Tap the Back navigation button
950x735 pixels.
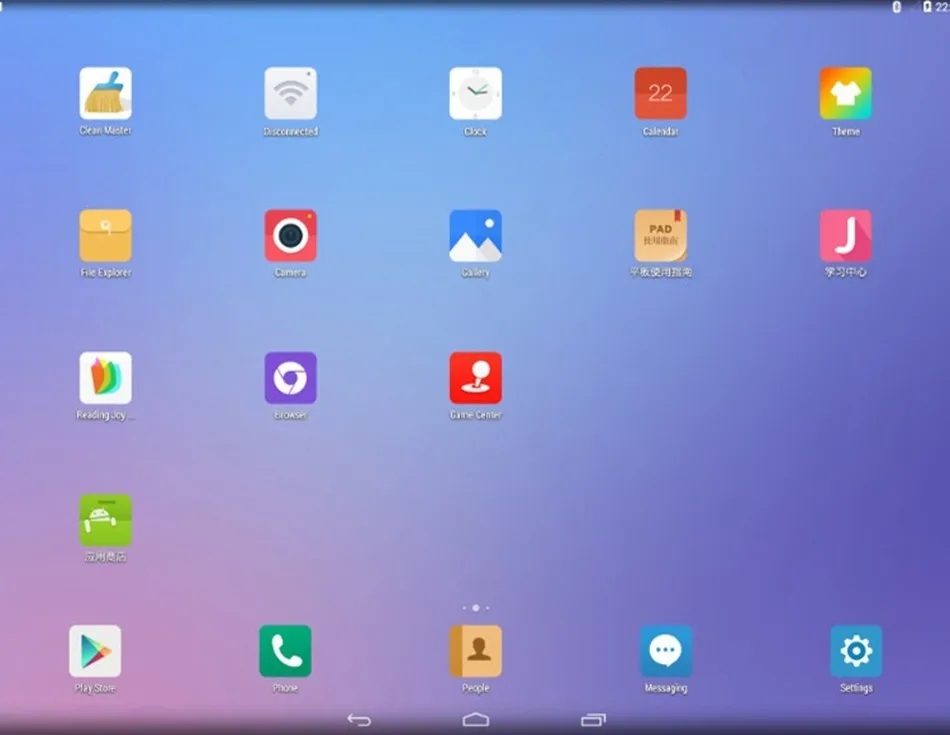[359, 720]
